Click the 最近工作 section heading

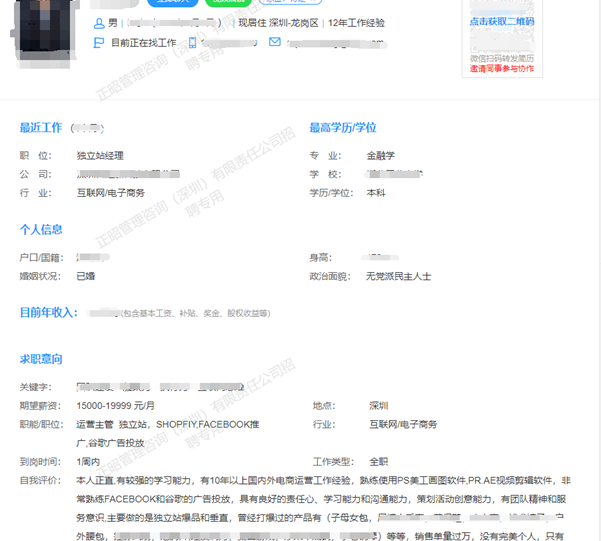[x=41, y=128]
